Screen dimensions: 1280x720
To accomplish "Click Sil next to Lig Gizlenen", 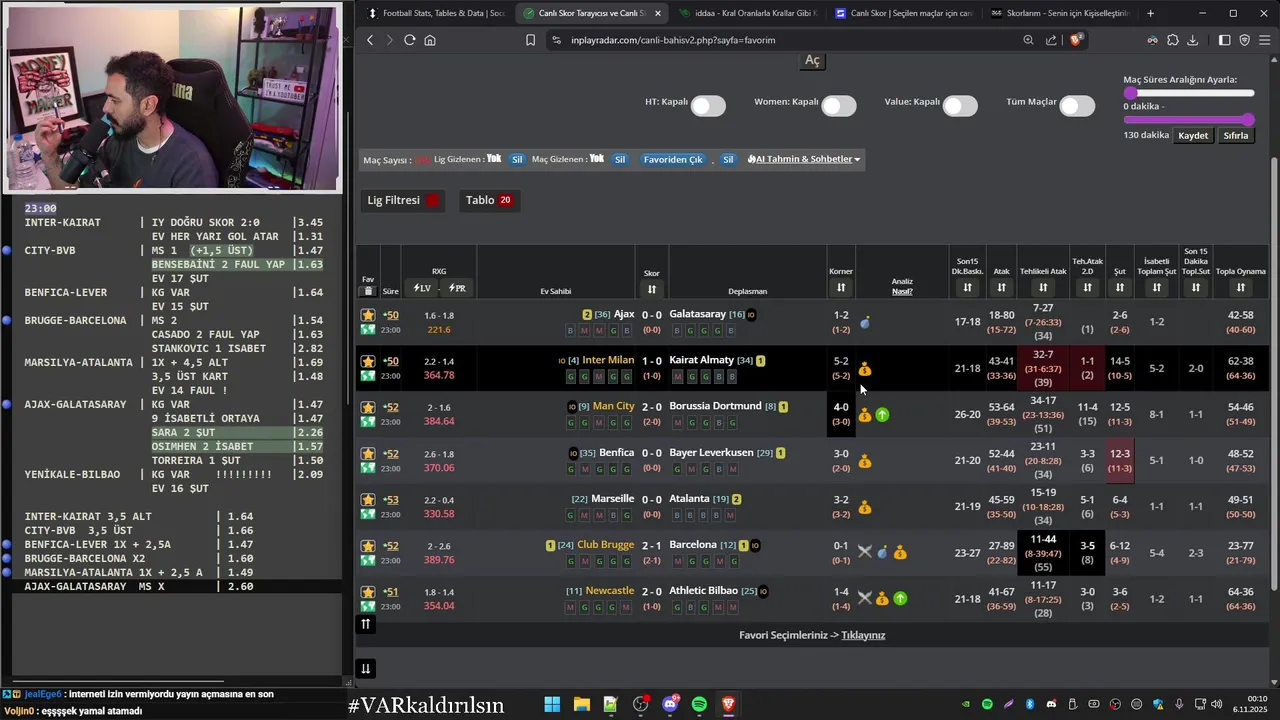I will pyautogui.click(x=517, y=159).
